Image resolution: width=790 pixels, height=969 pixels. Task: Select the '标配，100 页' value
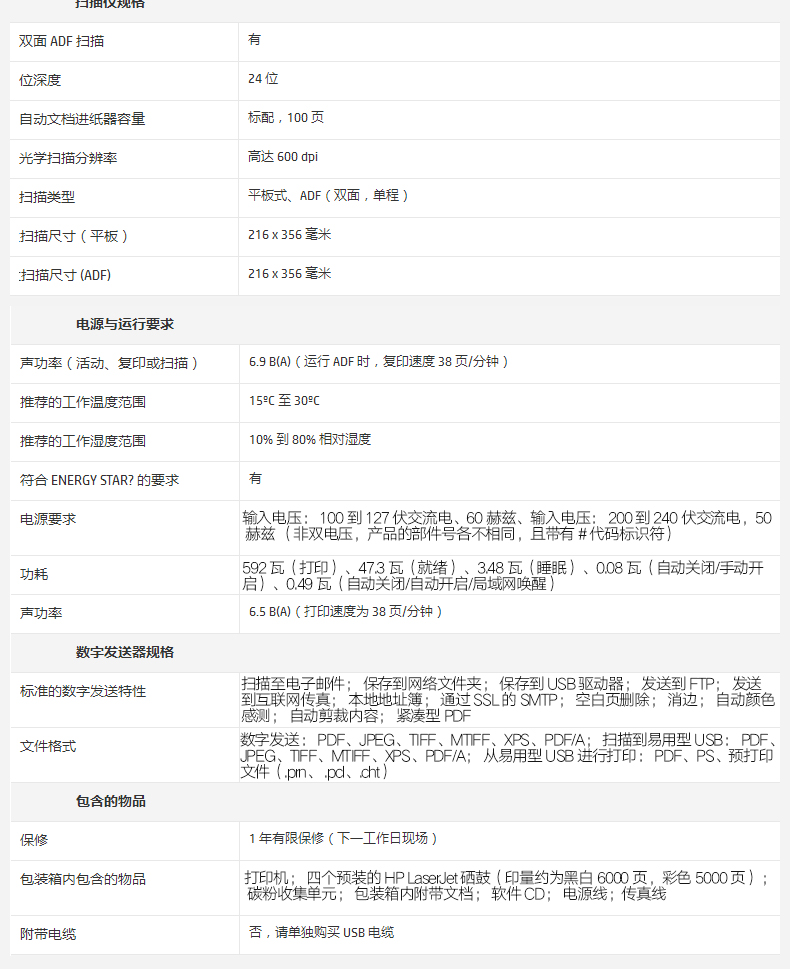tap(286, 117)
